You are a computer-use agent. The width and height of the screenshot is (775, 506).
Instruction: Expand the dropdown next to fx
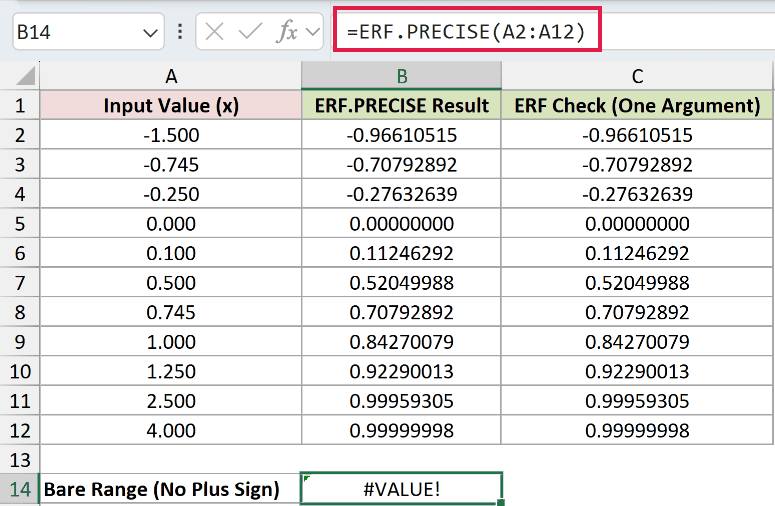click(x=312, y=33)
